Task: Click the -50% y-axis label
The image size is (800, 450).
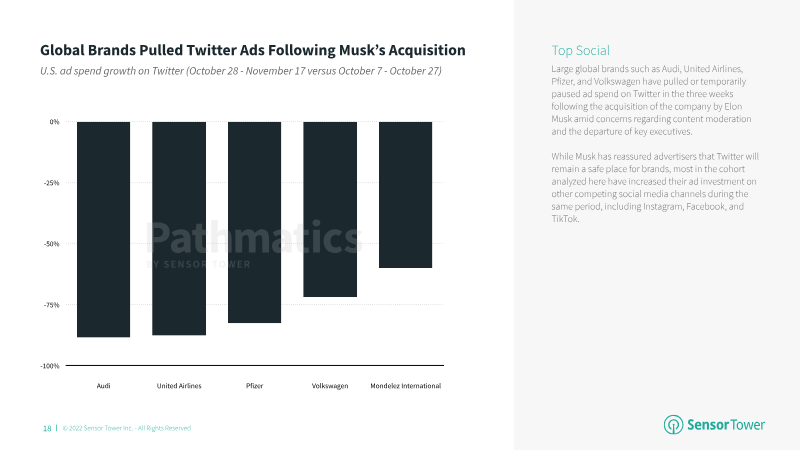Action: (52, 244)
